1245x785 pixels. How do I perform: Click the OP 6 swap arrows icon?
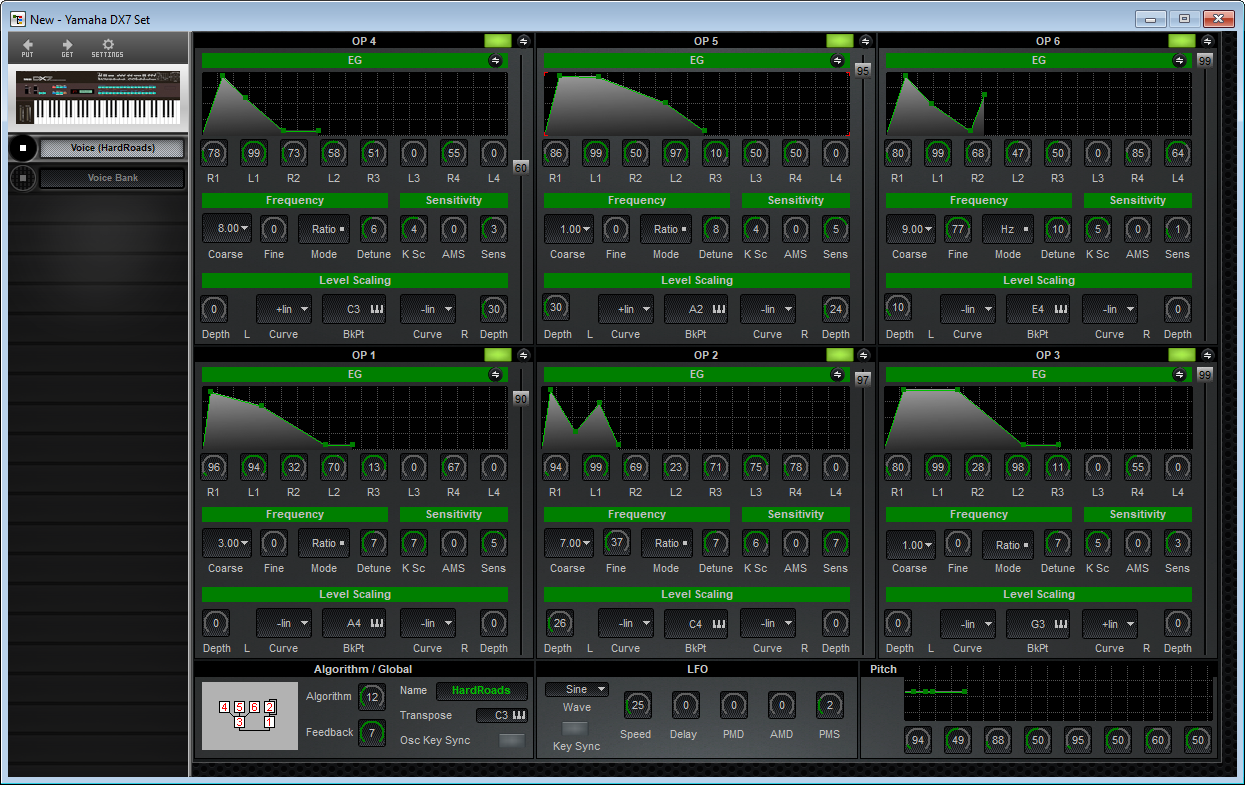point(1208,41)
